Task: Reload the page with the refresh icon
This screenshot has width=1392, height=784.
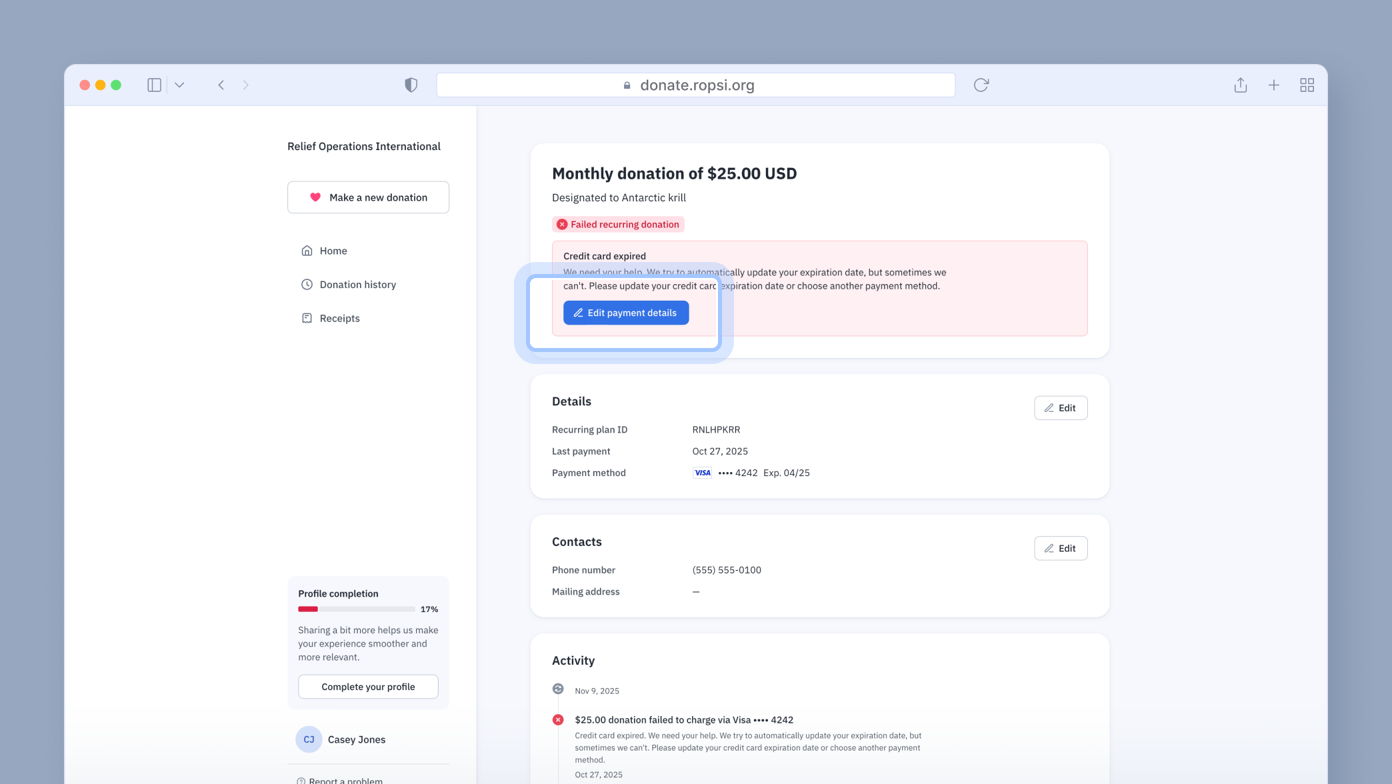Action: point(981,85)
